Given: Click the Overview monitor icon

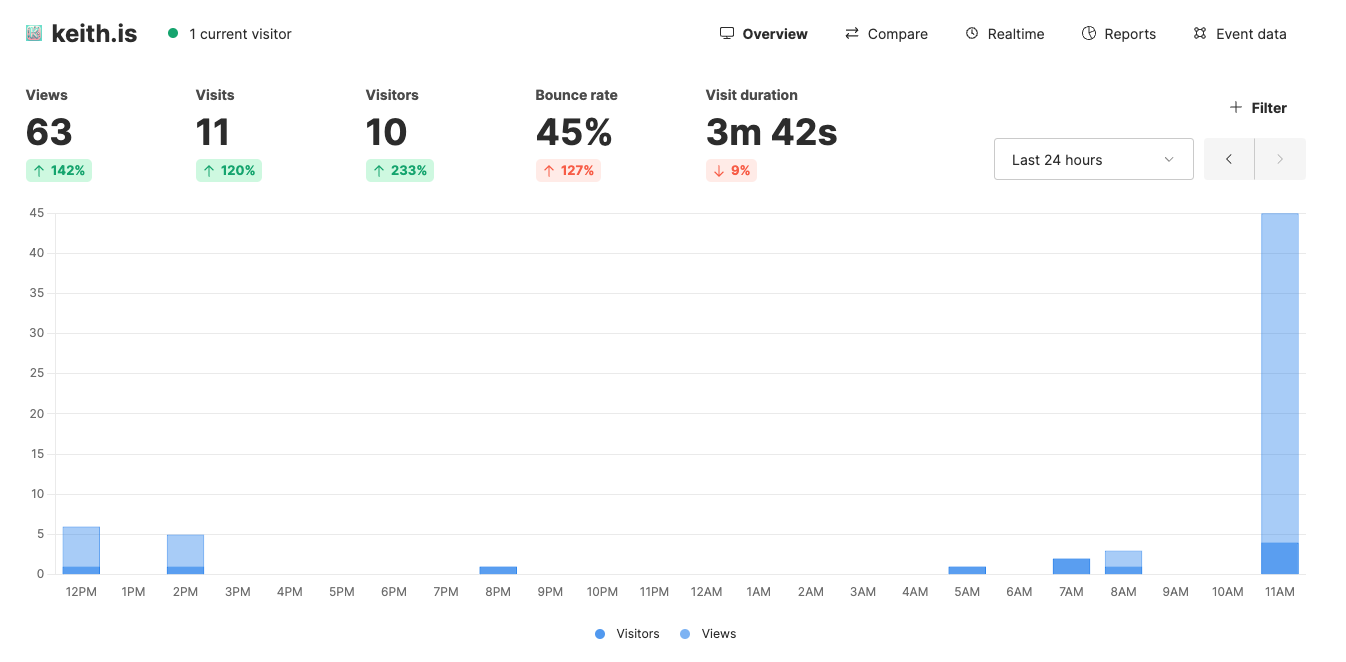Looking at the screenshot, I should pos(726,32).
